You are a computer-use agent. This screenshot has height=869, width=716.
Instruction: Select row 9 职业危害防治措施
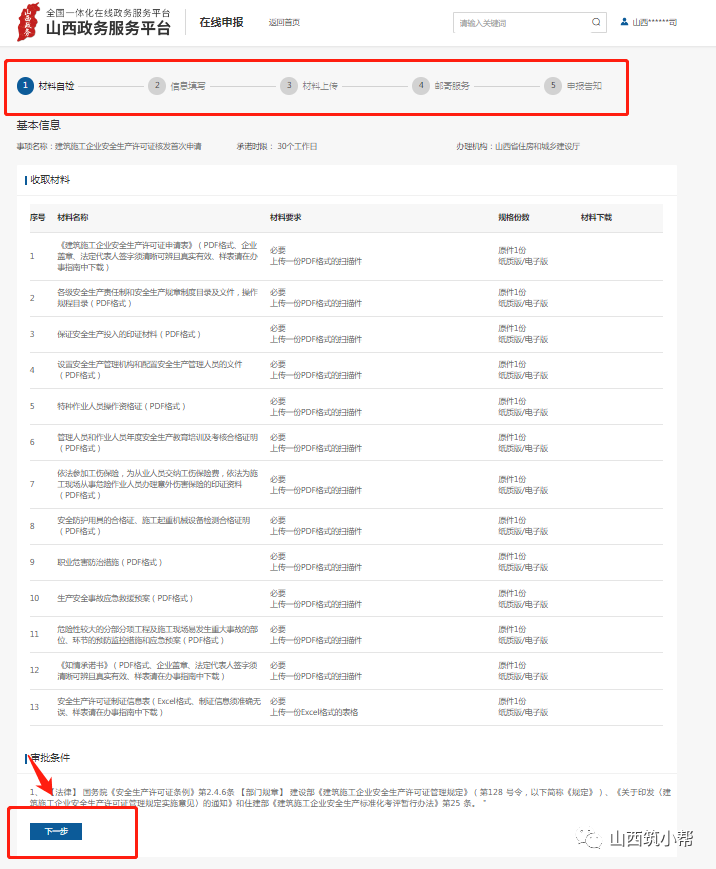(x=110, y=562)
